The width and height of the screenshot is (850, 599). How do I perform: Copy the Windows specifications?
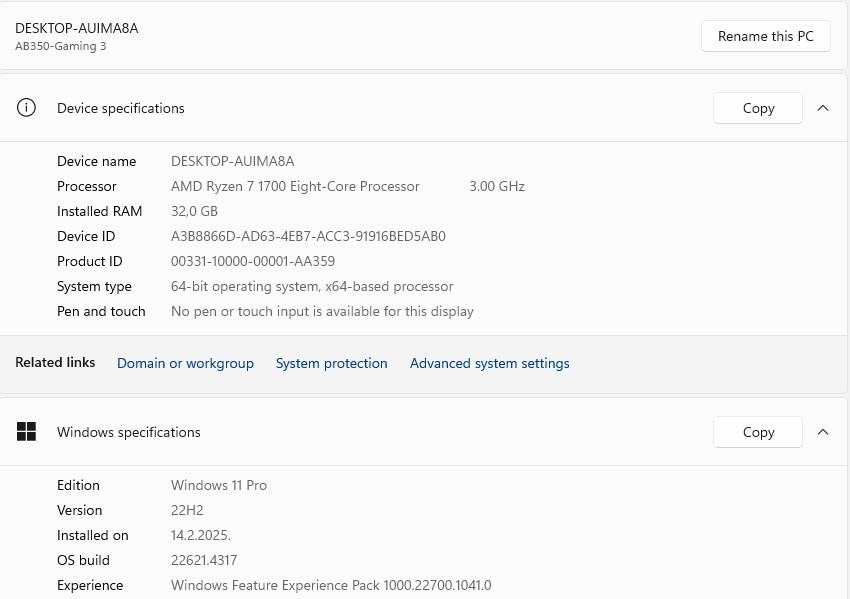tap(758, 432)
